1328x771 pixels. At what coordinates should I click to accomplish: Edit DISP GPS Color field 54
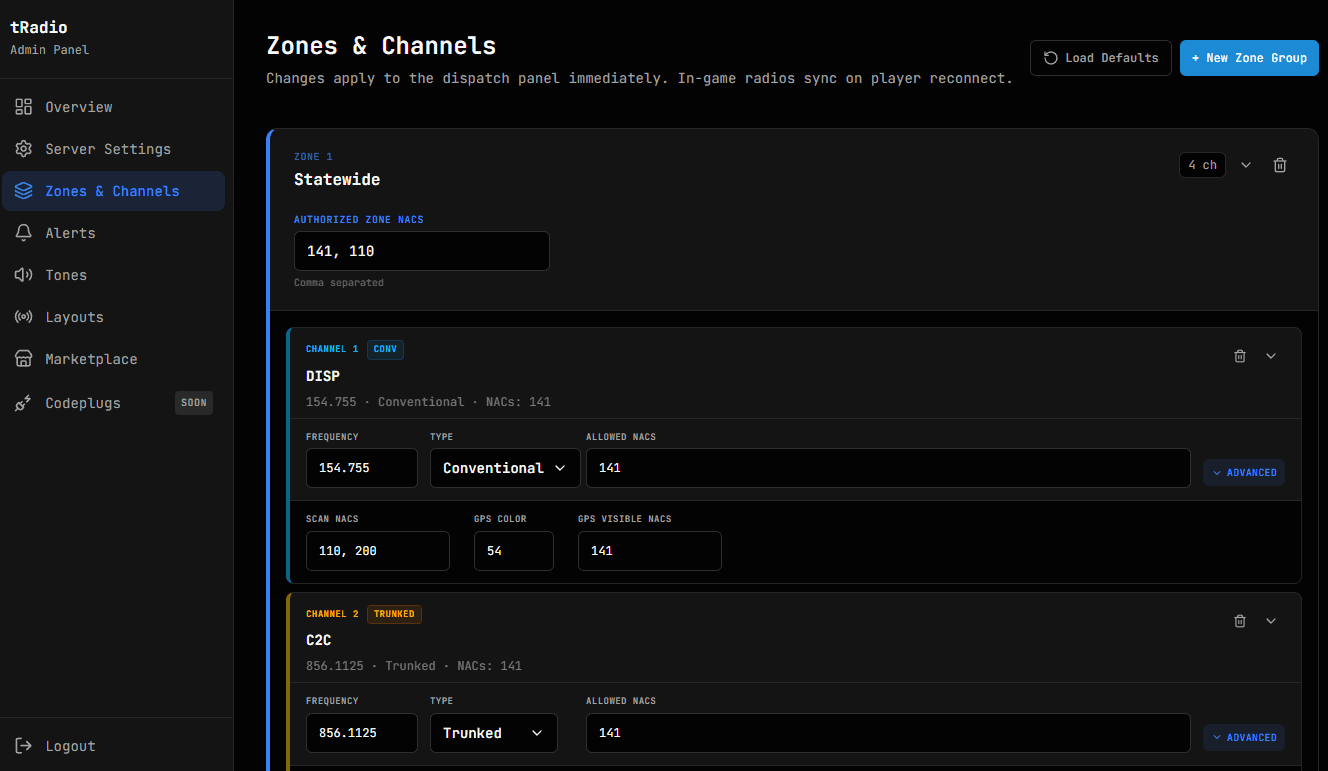[514, 551]
